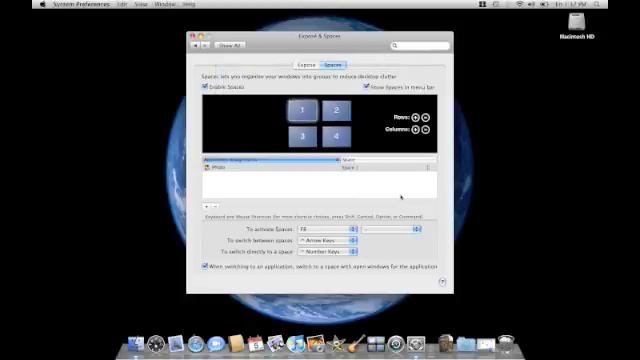Open Address Book from the Dock
The width and height of the screenshot is (640, 360).
tap(236, 344)
